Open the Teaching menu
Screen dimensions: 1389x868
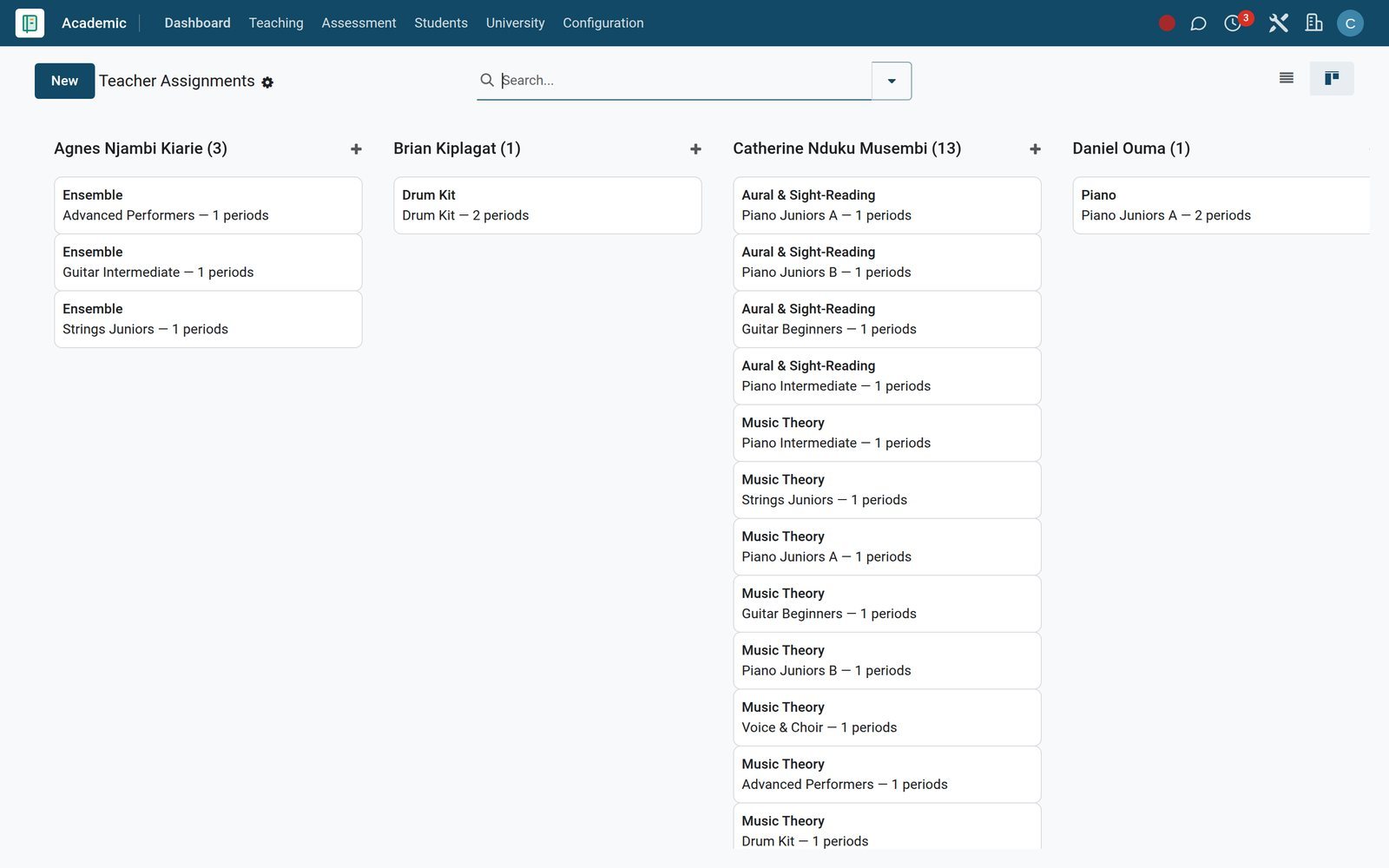coord(276,23)
